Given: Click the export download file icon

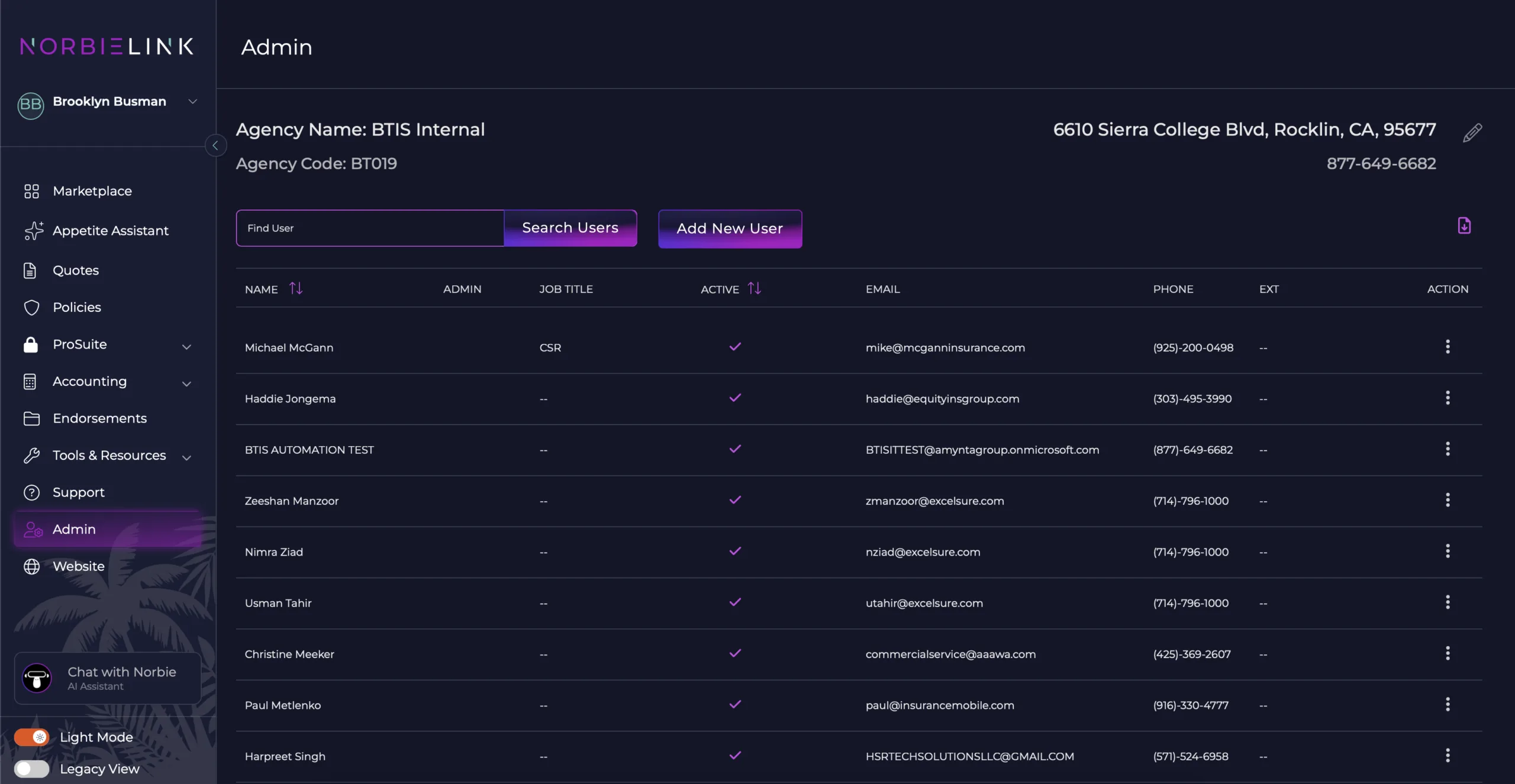Looking at the screenshot, I should click(x=1464, y=225).
